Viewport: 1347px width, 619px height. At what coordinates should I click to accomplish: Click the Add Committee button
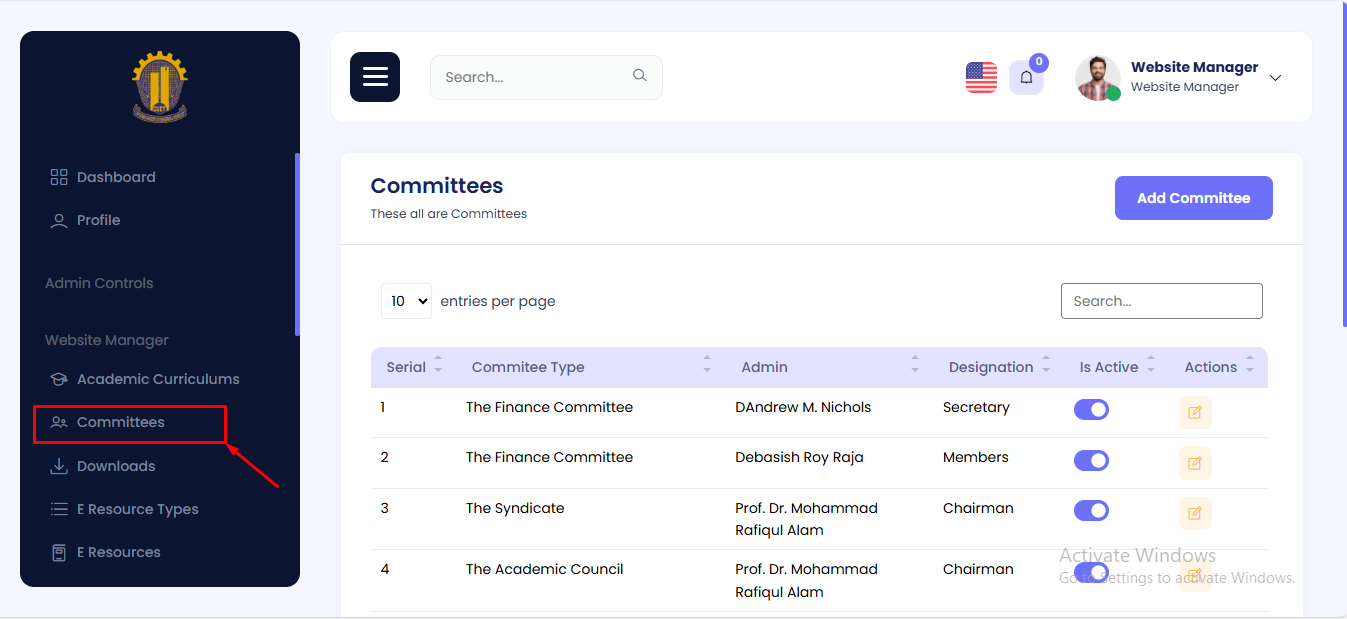pos(1193,198)
